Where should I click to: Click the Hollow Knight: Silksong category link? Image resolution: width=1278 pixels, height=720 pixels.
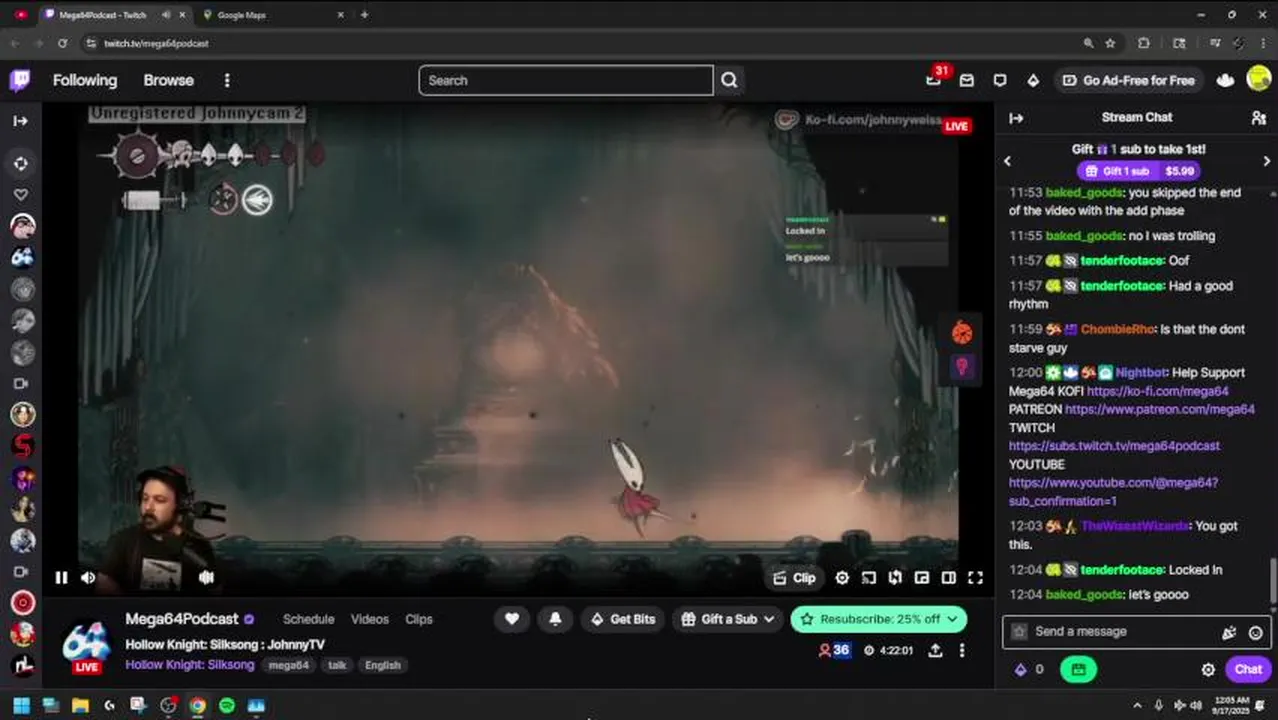tap(190, 665)
